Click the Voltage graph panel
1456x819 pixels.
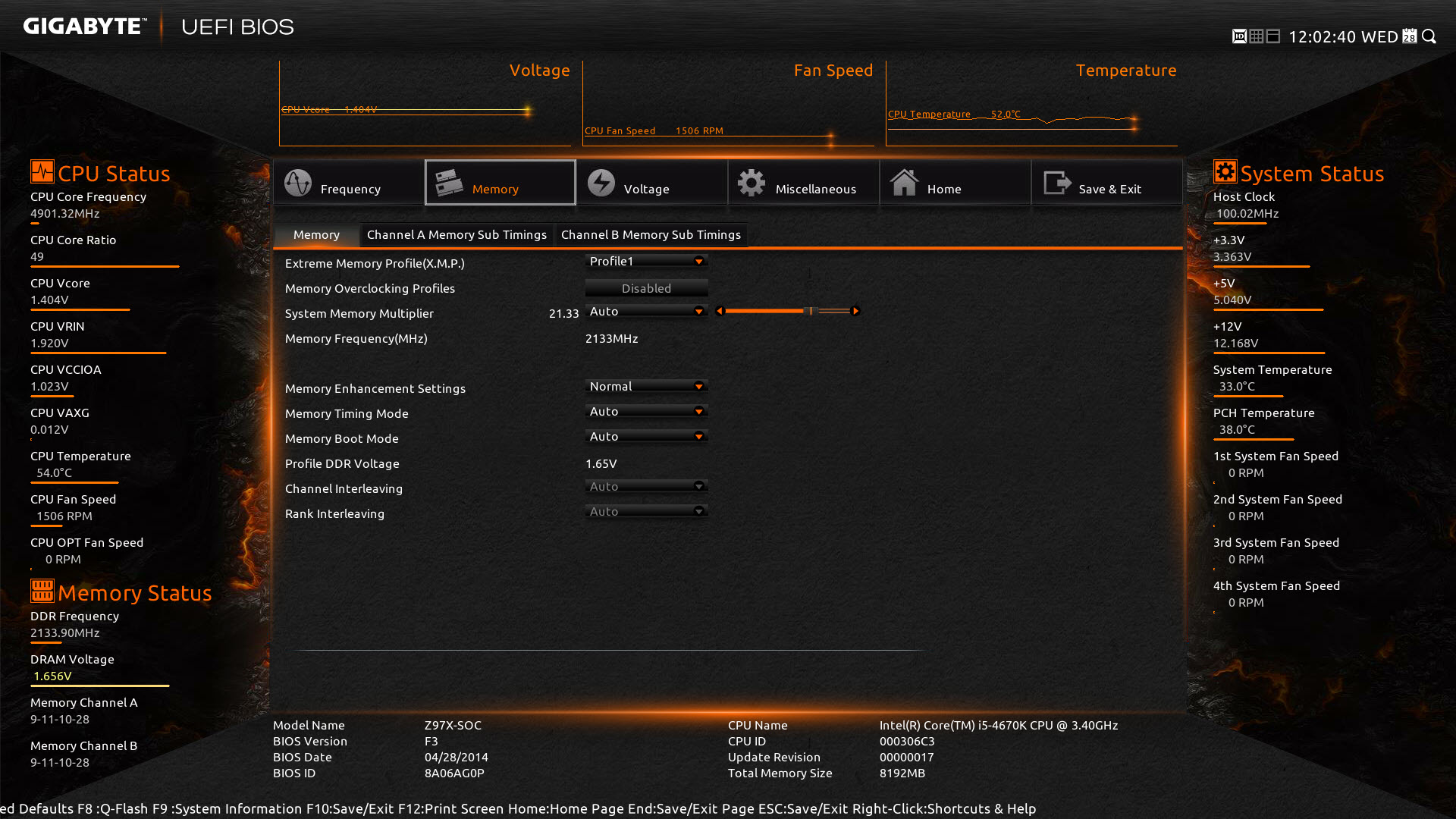tap(425, 103)
